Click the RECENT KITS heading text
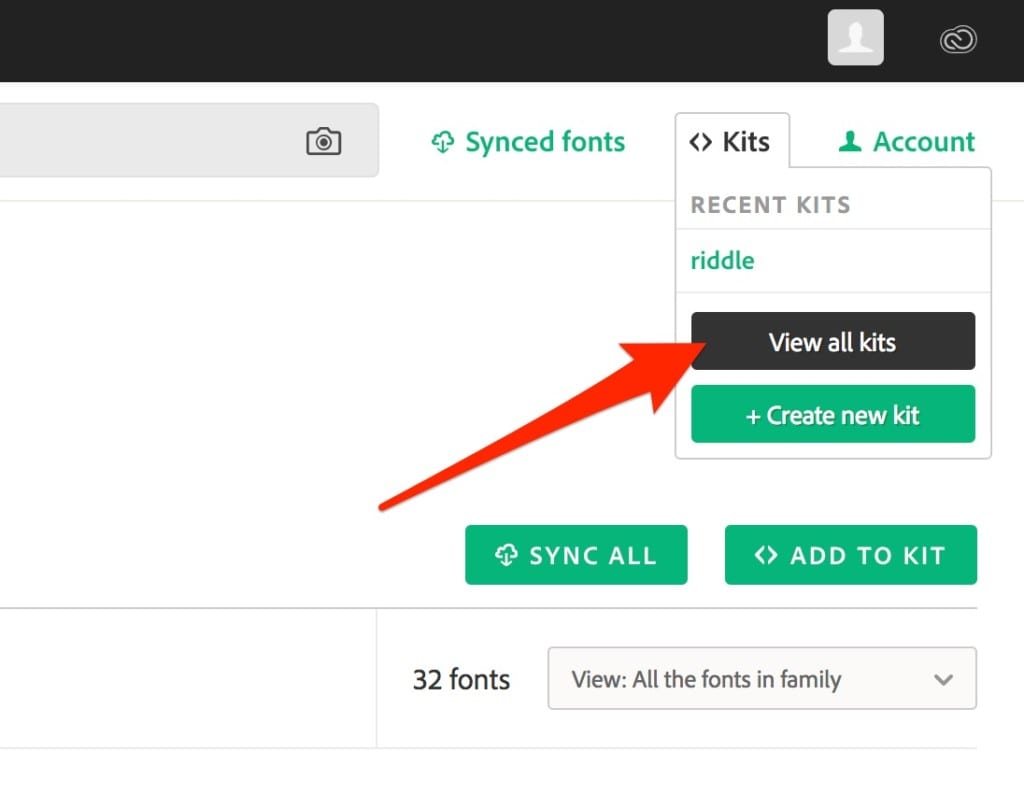Image resolution: width=1024 pixels, height=794 pixels. click(771, 205)
